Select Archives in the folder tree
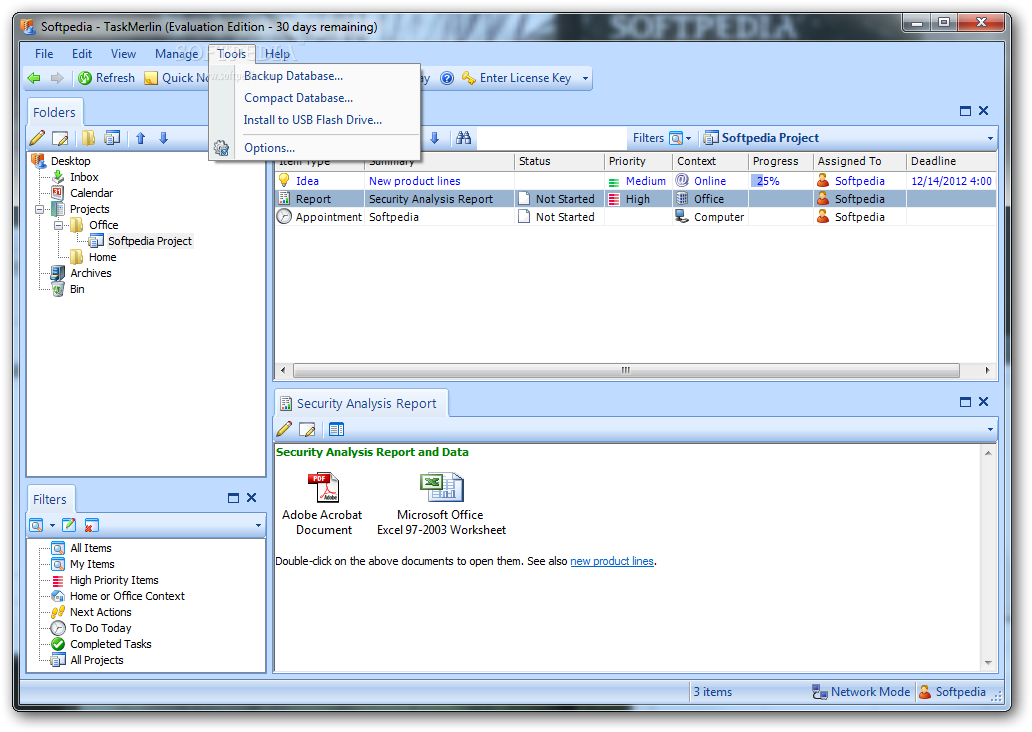 [91, 273]
